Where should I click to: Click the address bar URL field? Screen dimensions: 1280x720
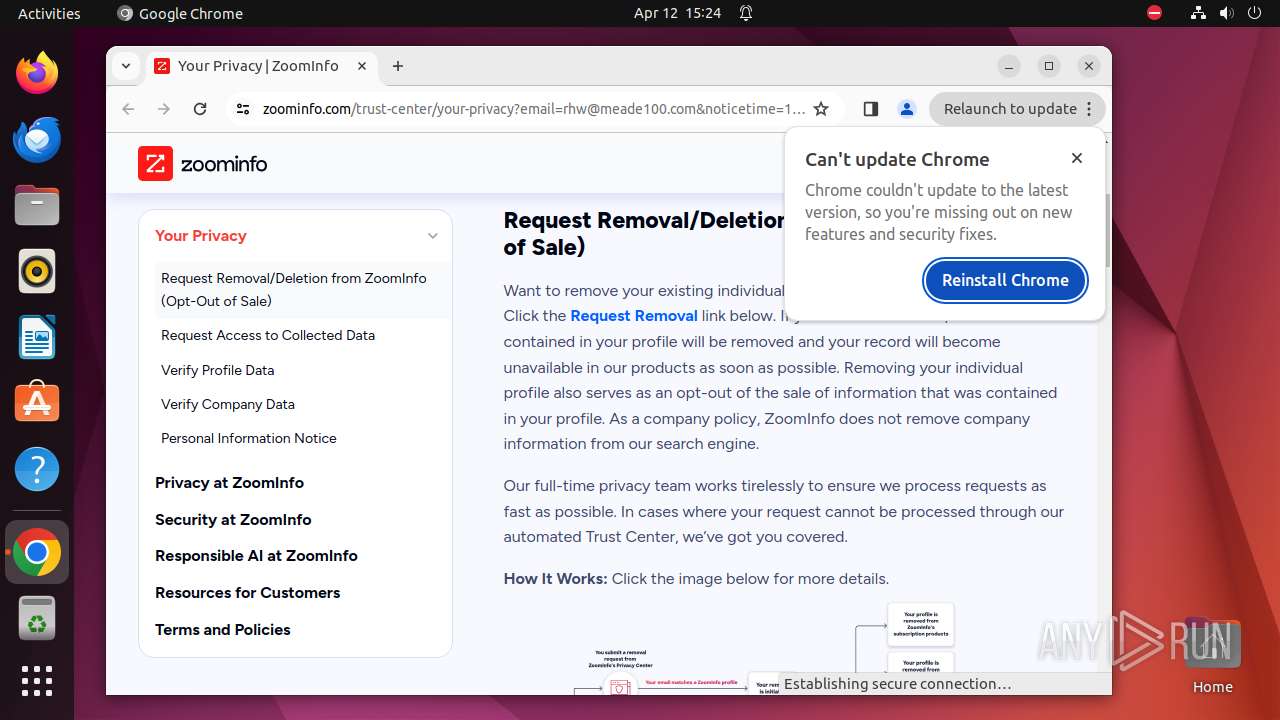tap(532, 109)
